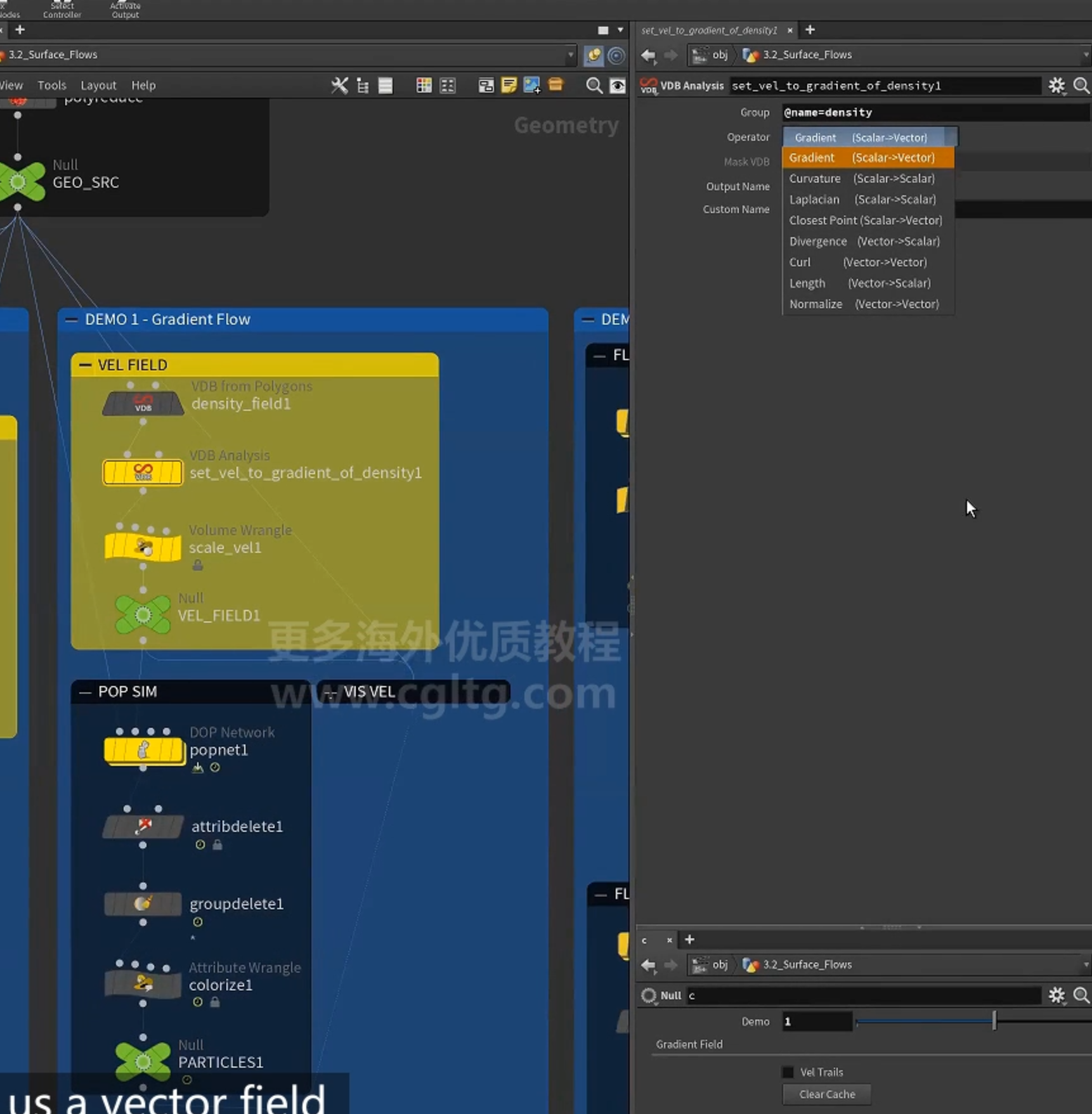
Task: Click the back arrow in parameter pane
Action: click(x=648, y=55)
